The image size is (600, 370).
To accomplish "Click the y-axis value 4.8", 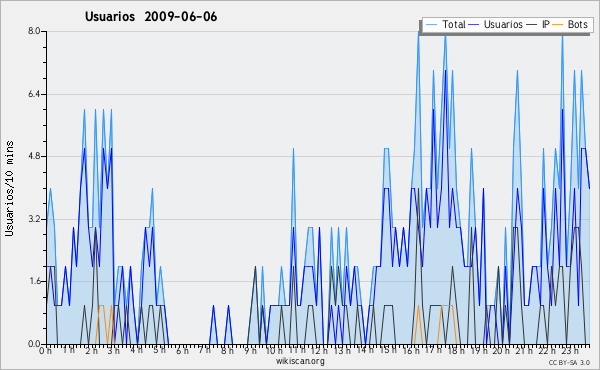I will point(34,156).
